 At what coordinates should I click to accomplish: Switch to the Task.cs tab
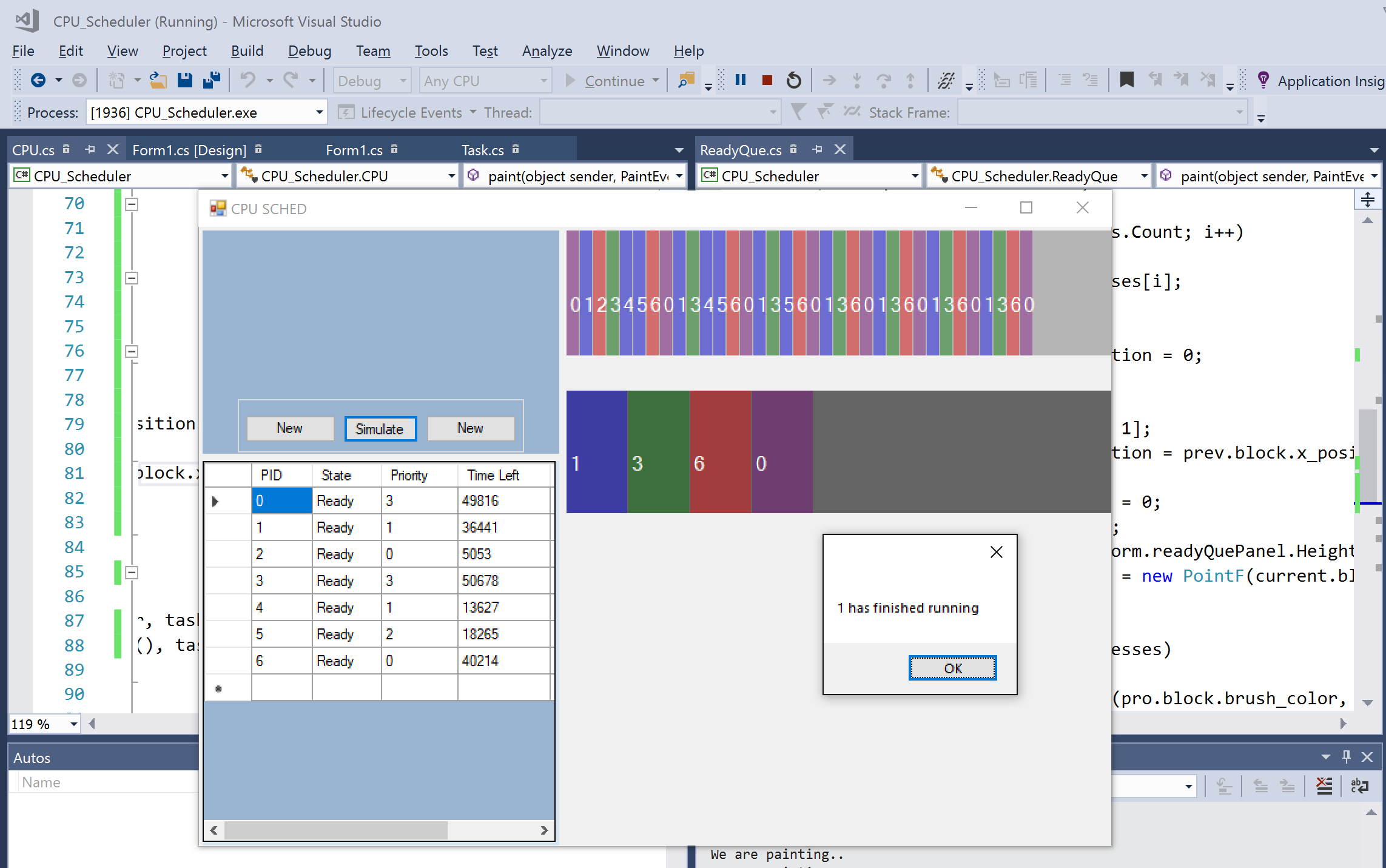(482, 150)
